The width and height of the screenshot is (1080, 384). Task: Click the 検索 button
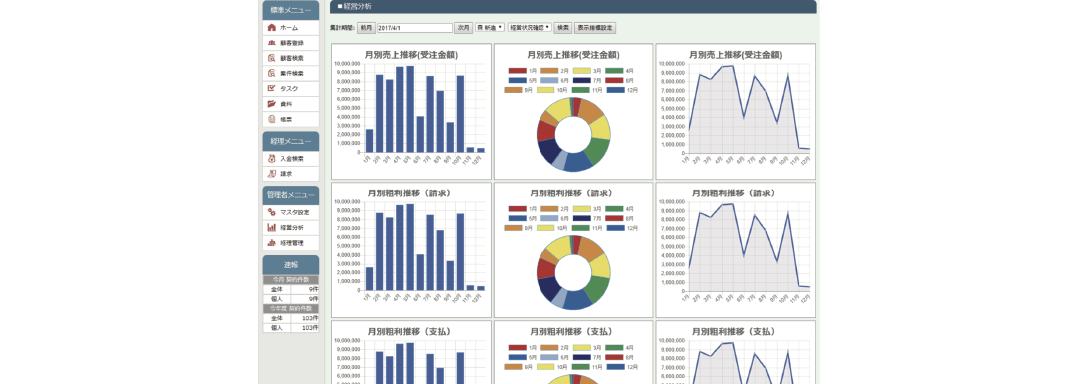click(563, 28)
